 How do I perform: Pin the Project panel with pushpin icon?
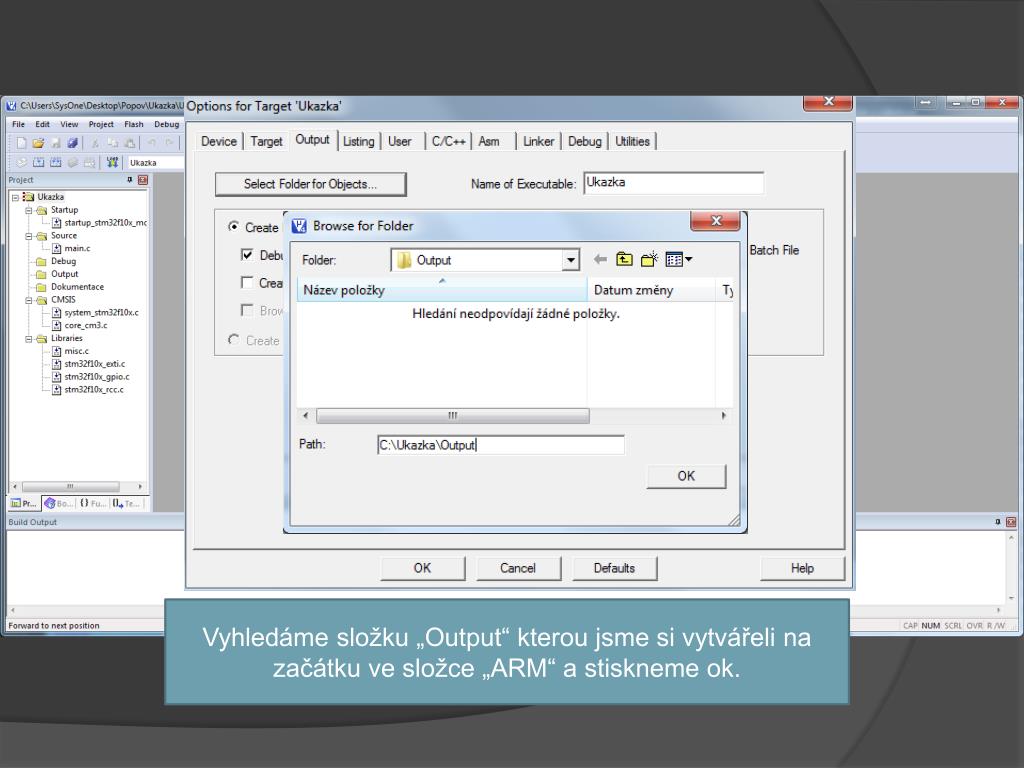click(129, 180)
